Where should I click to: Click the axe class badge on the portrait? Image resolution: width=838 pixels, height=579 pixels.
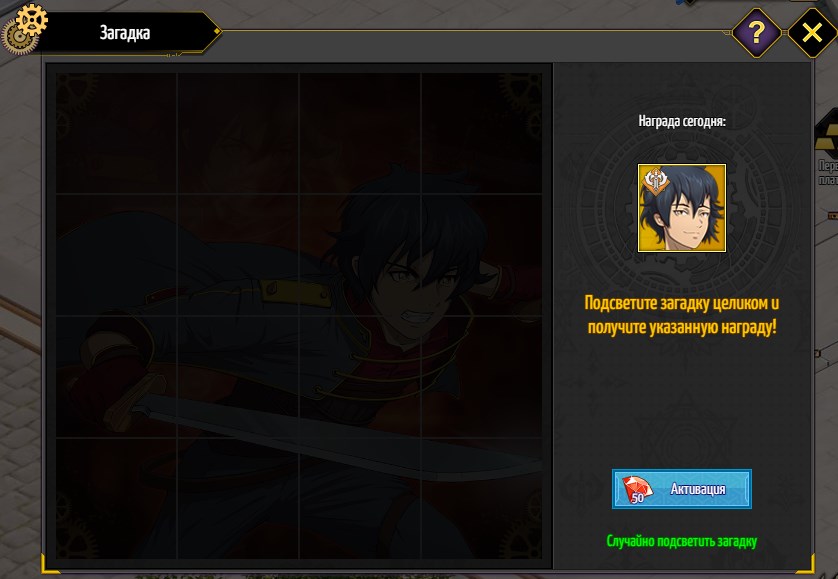(655, 181)
